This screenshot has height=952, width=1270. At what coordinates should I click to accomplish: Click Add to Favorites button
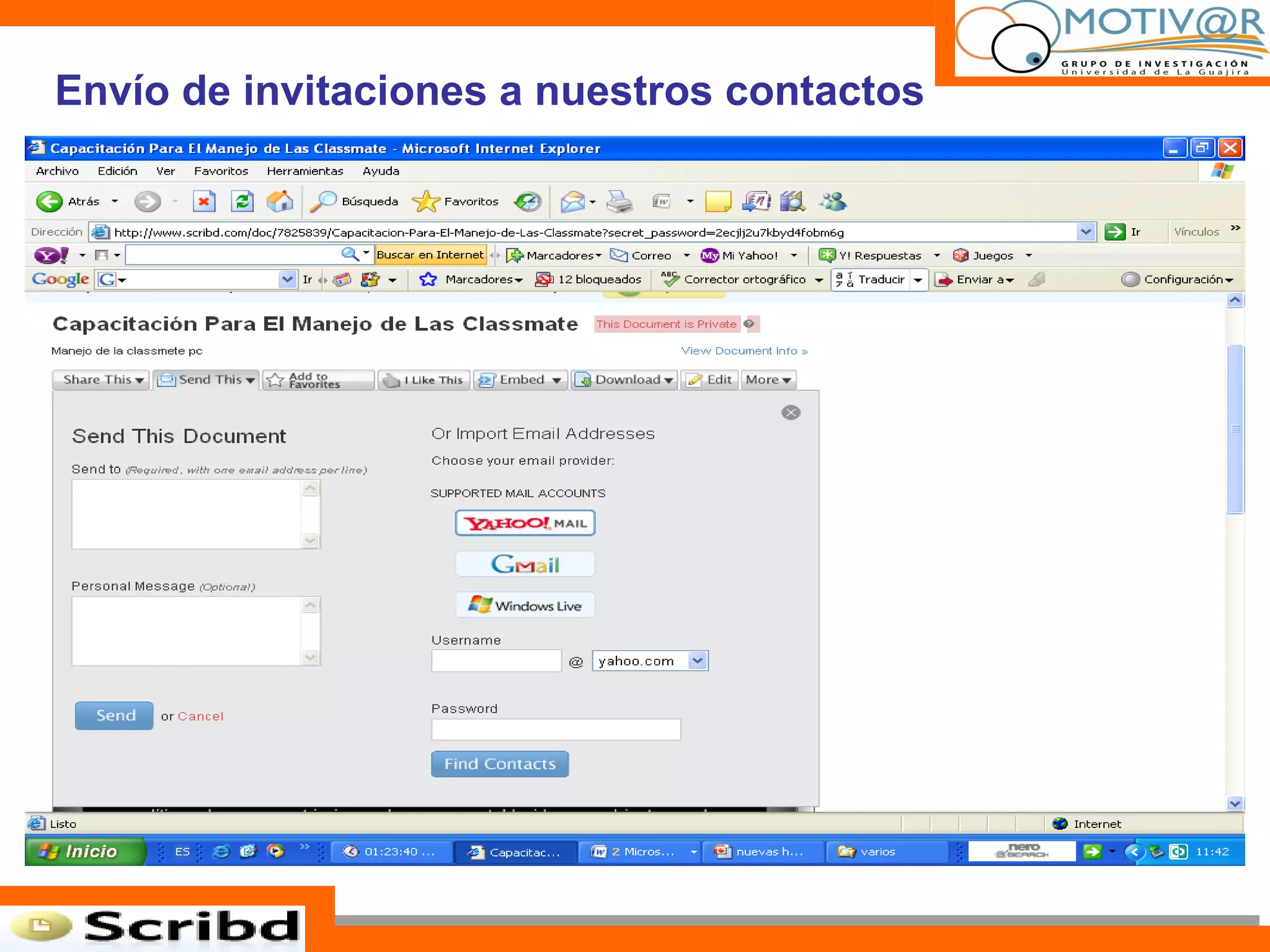[319, 380]
